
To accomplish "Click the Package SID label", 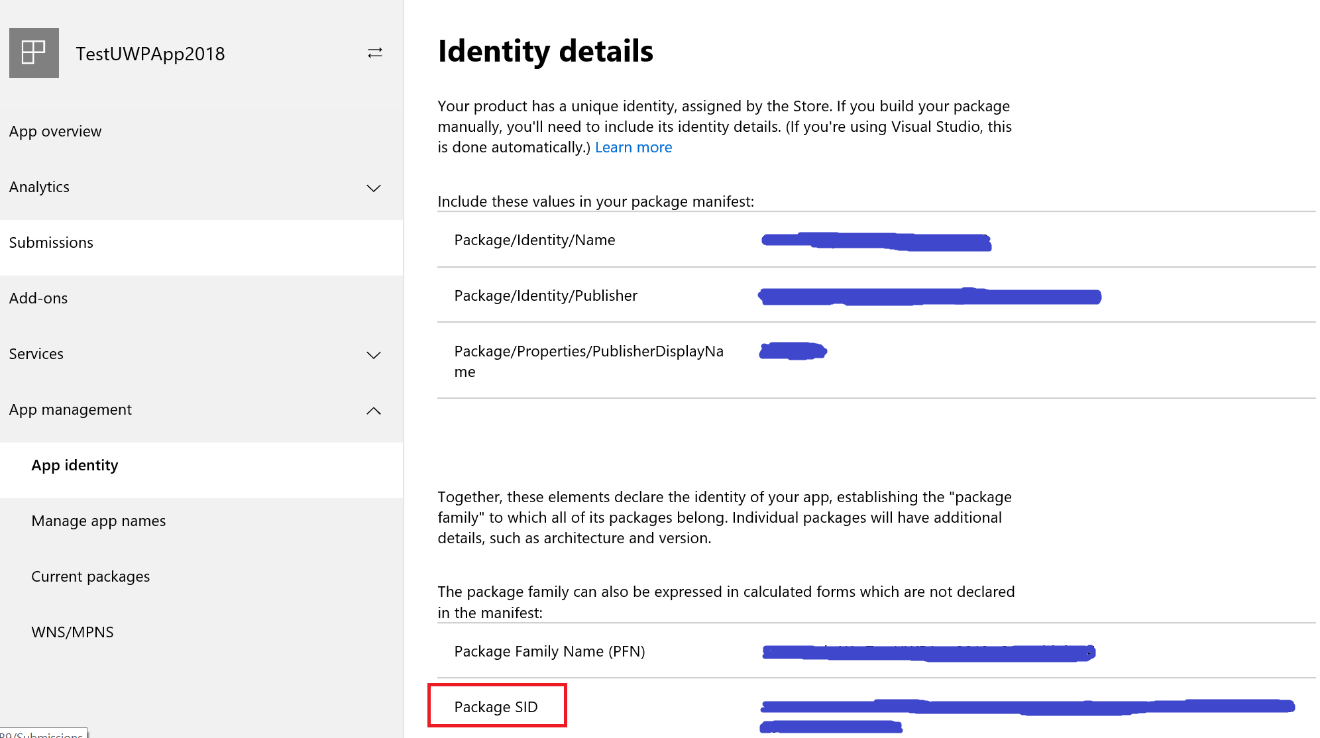I will click(x=496, y=707).
